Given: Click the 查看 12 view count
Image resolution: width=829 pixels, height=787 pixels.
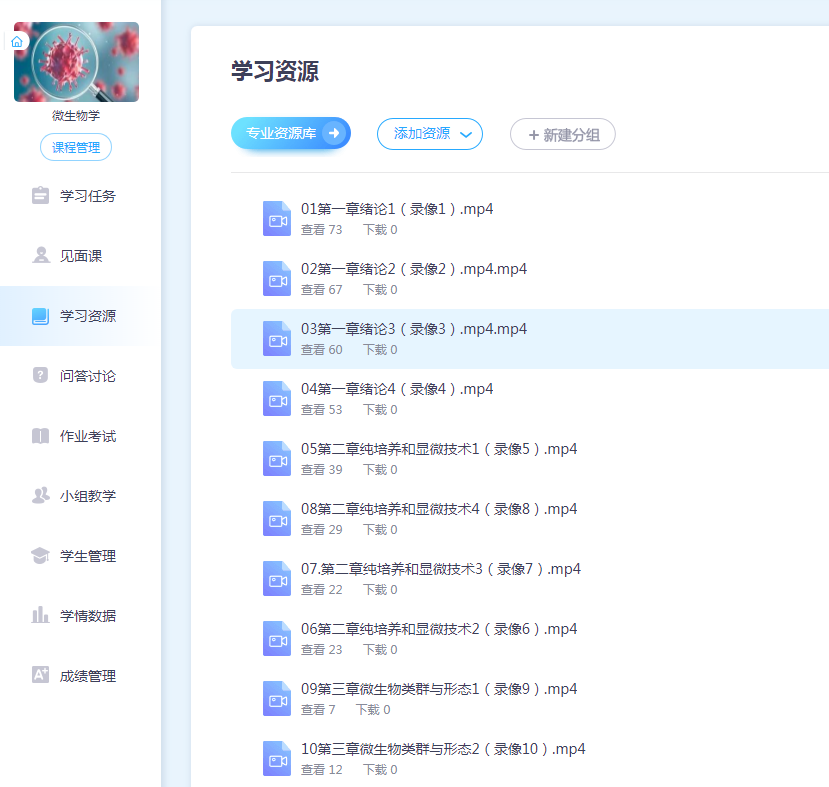Looking at the screenshot, I should click(x=321, y=770).
